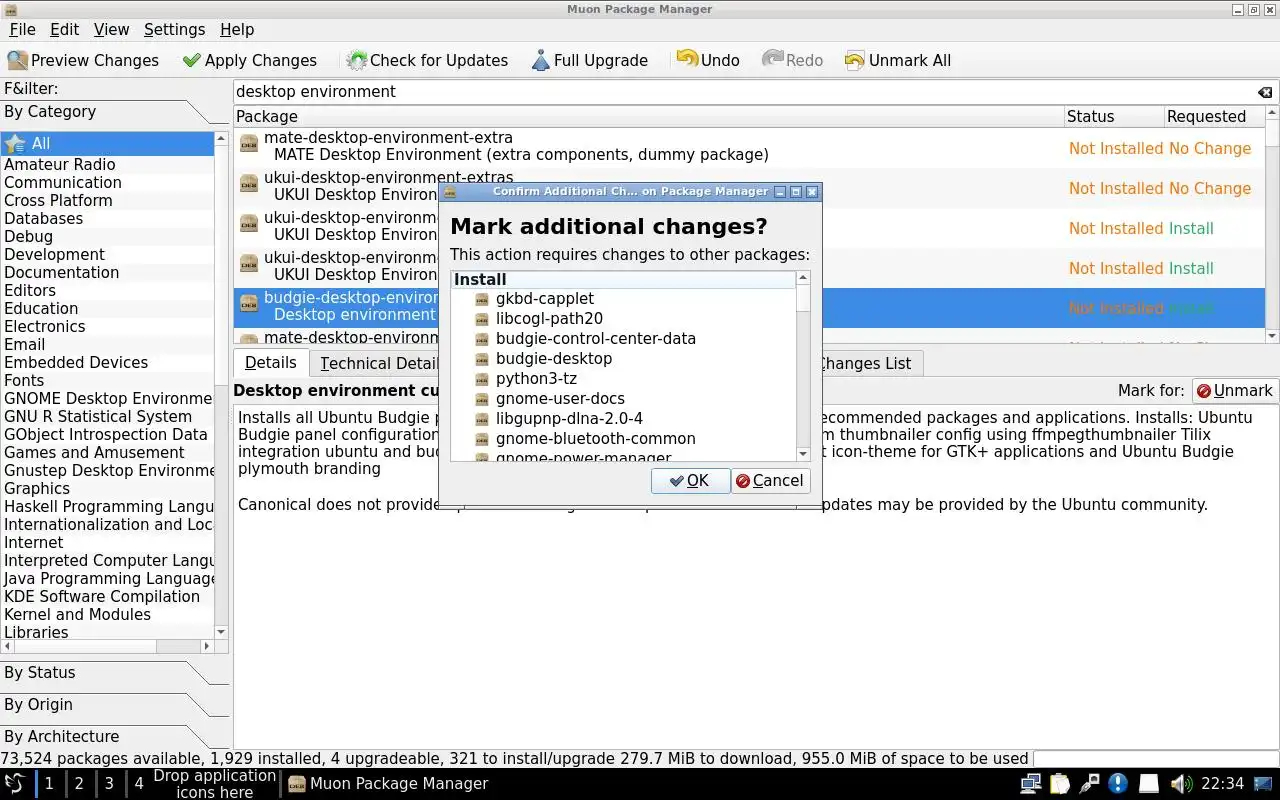The image size is (1280, 800).
Task: Switch to workspace 3 in the pager
Action: (x=109, y=784)
